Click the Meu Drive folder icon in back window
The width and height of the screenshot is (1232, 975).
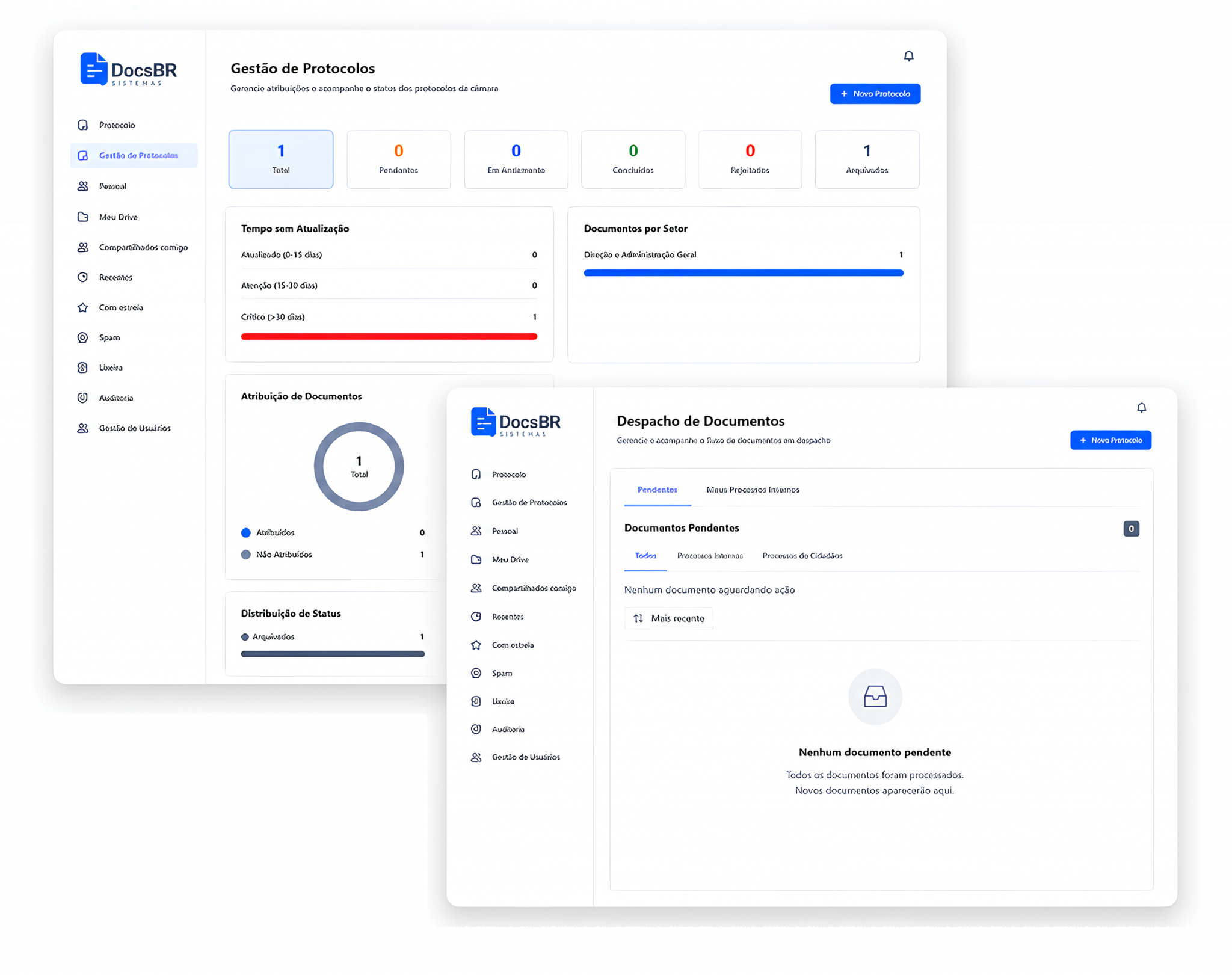(83, 217)
